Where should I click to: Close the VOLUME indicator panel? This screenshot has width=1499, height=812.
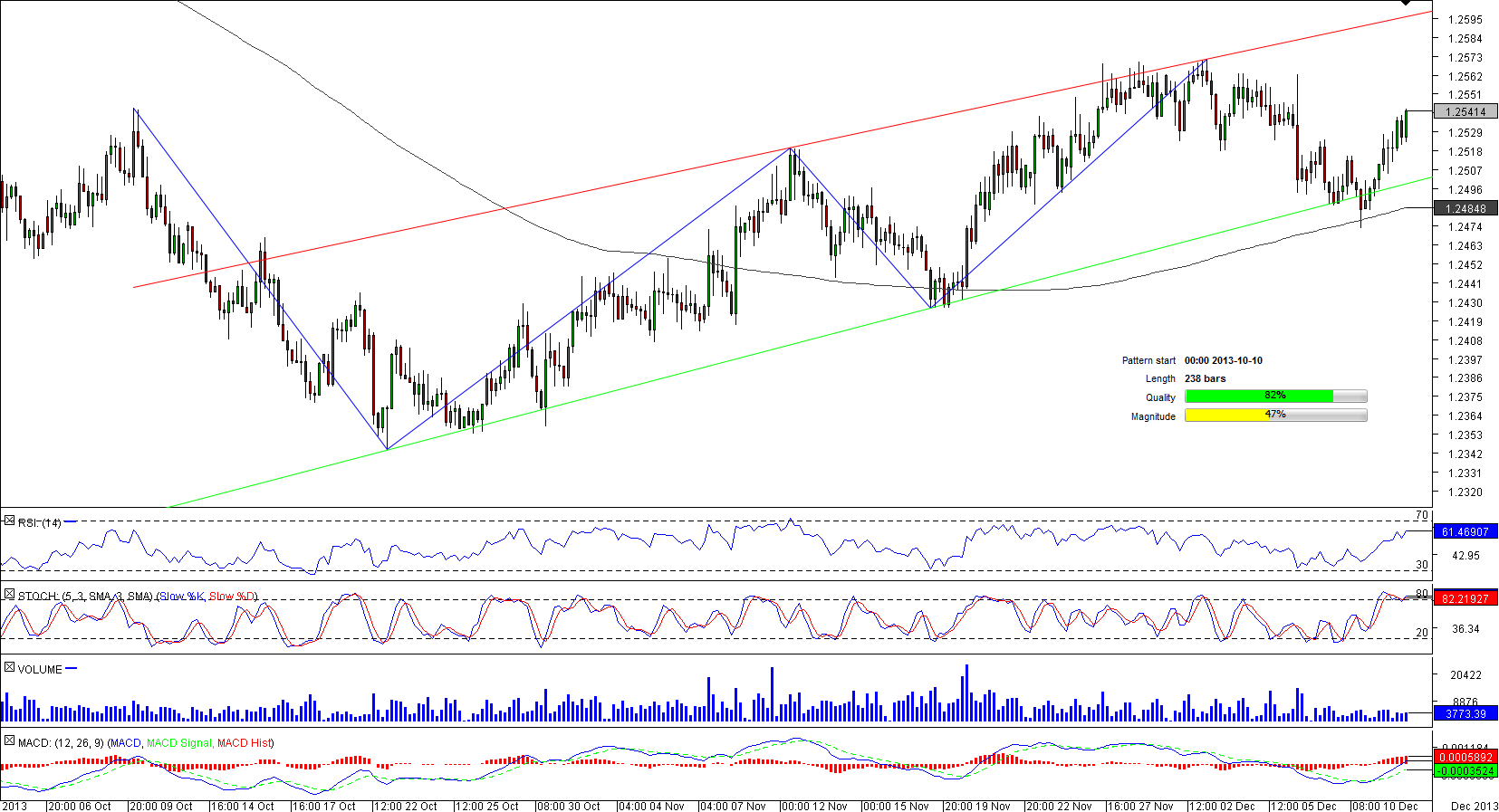pos(9,668)
